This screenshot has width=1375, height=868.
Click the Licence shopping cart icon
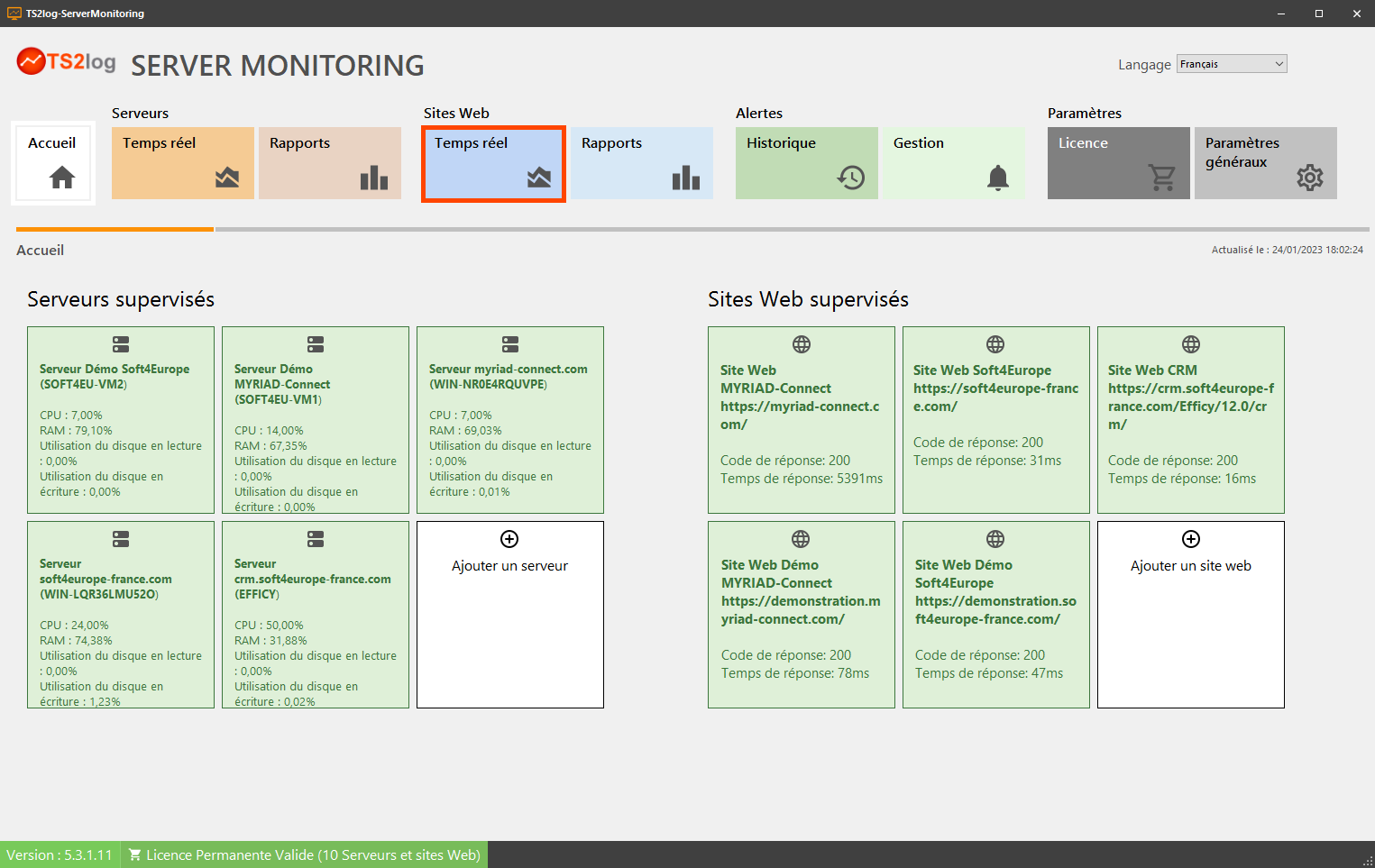tap(1162, 178)
